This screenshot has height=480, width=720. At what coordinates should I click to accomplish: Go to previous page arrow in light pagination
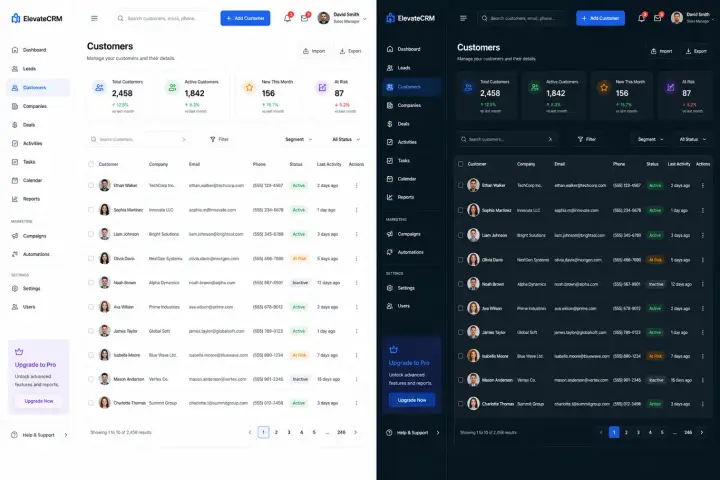coord(250,432)
